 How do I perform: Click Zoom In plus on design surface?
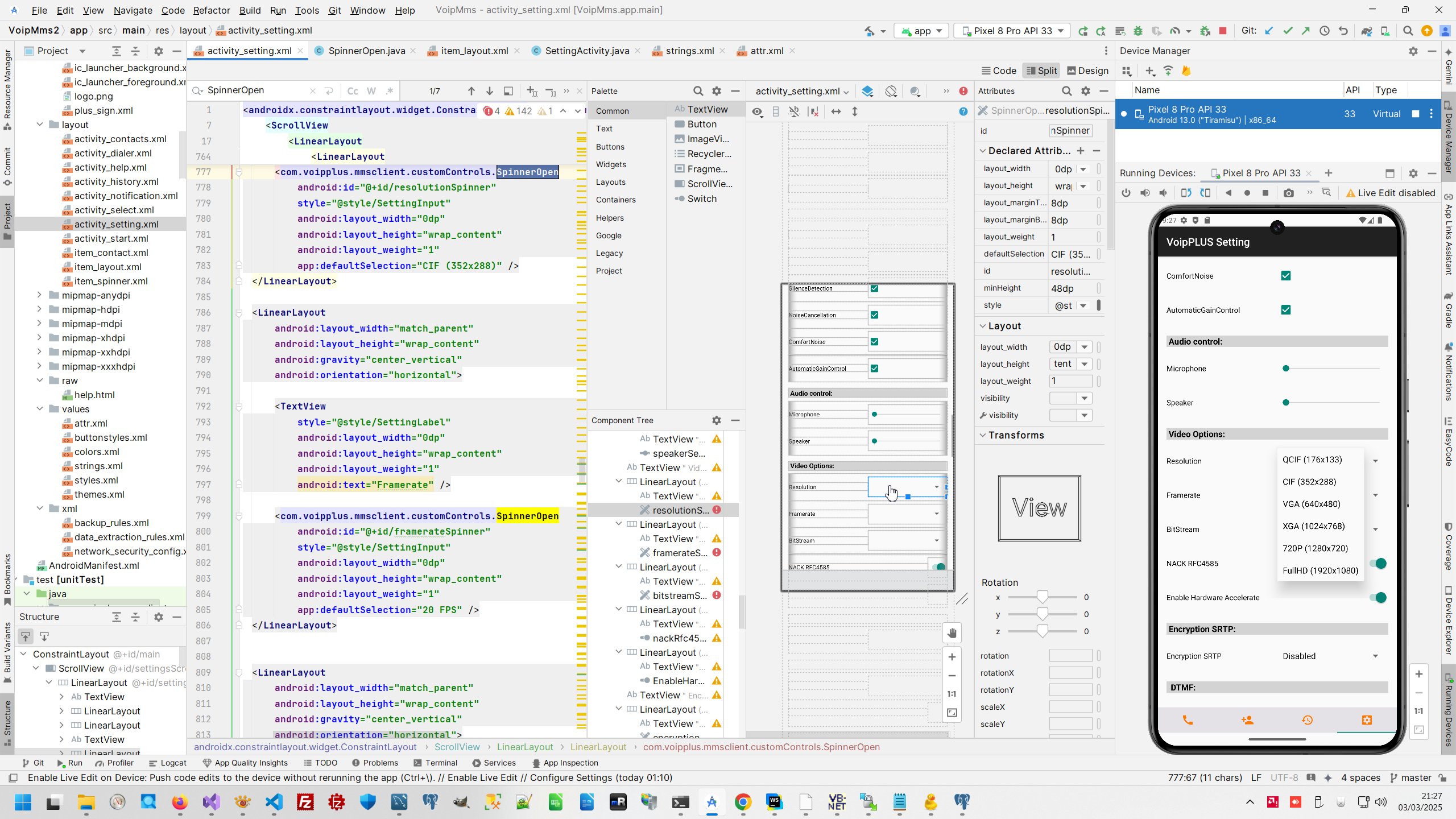(952, 657)
